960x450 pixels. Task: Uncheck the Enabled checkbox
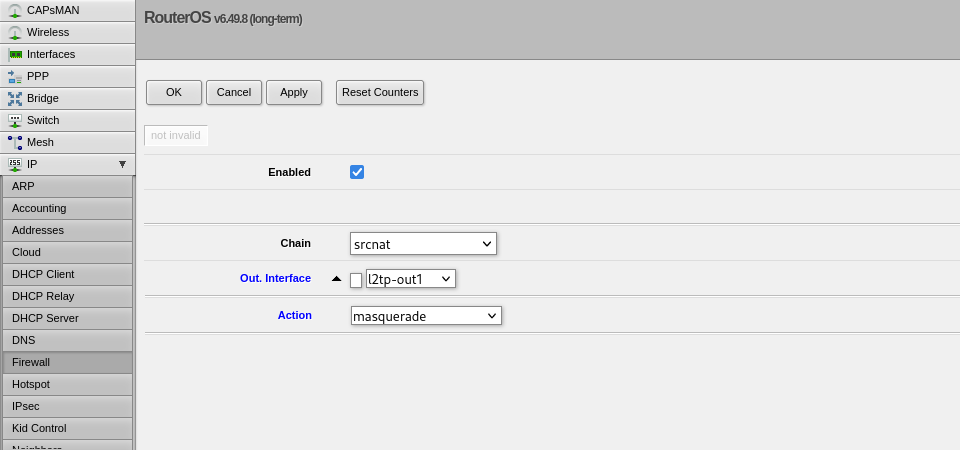tap(357, 172)
